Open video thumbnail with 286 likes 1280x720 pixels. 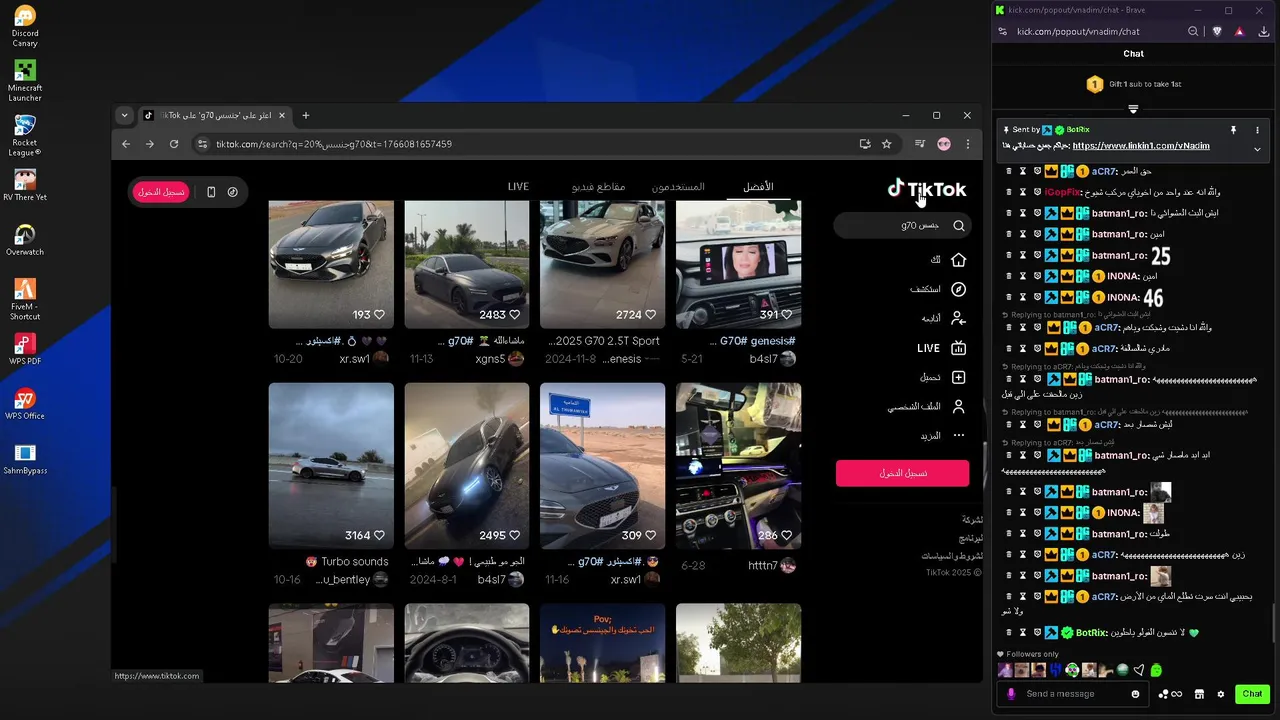point(738,466)
